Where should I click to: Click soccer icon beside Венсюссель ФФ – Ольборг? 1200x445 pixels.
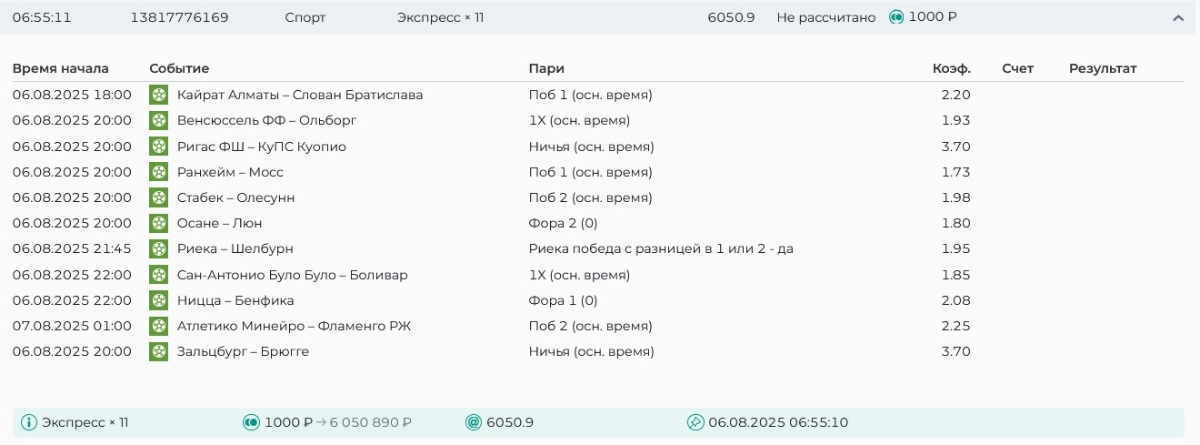pos(158,121)
